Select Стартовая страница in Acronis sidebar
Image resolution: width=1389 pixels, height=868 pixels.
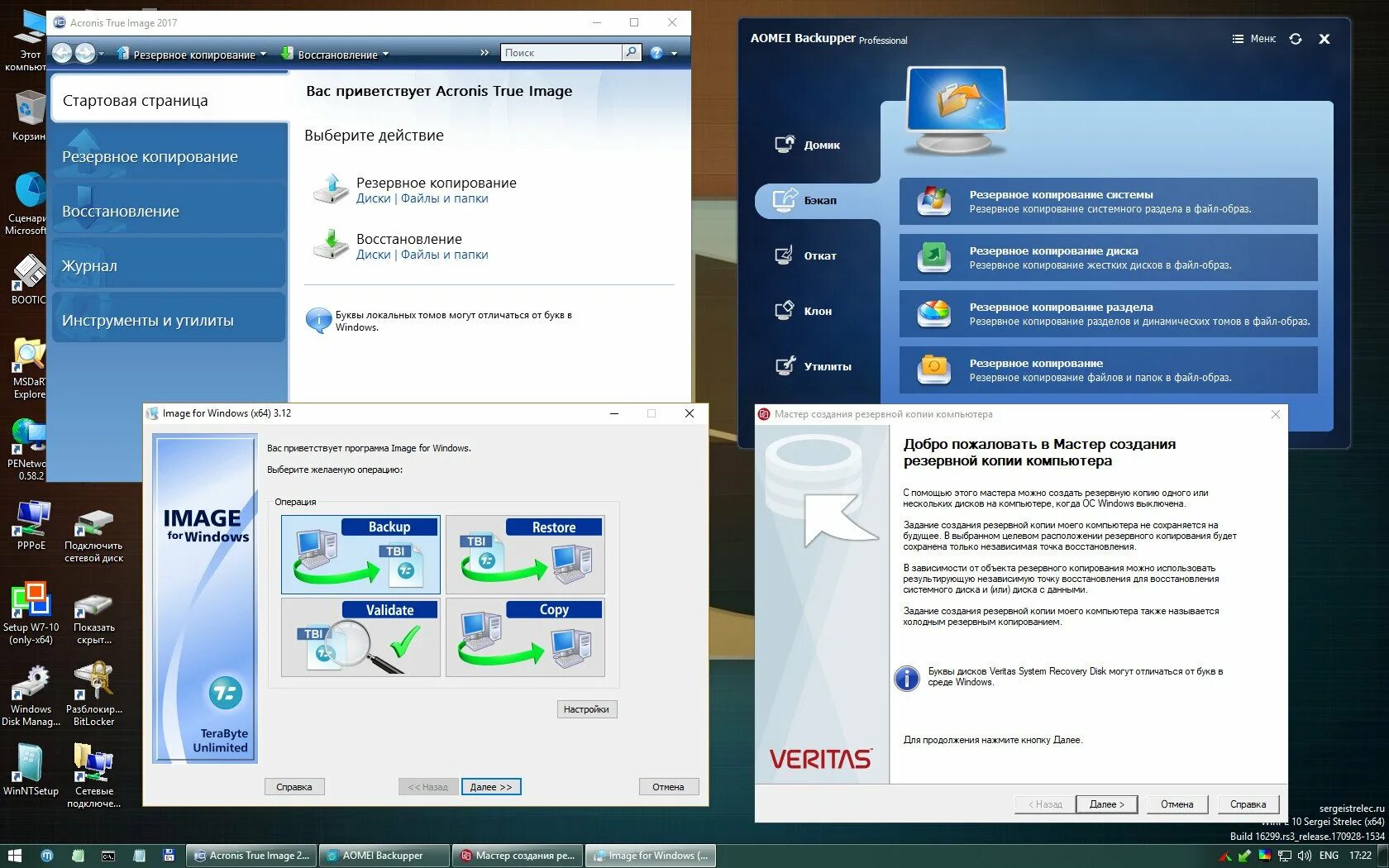[169, 100]
